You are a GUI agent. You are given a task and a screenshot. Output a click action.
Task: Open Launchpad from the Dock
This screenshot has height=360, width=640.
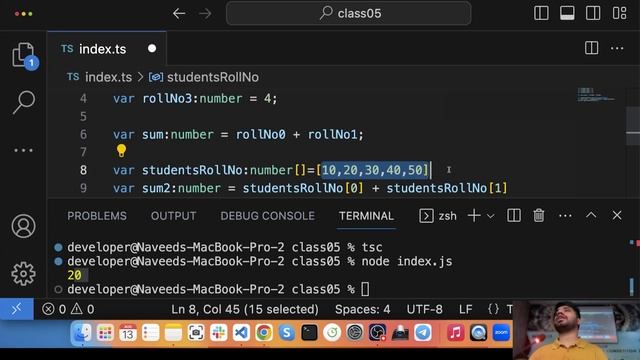click(105, 333)
